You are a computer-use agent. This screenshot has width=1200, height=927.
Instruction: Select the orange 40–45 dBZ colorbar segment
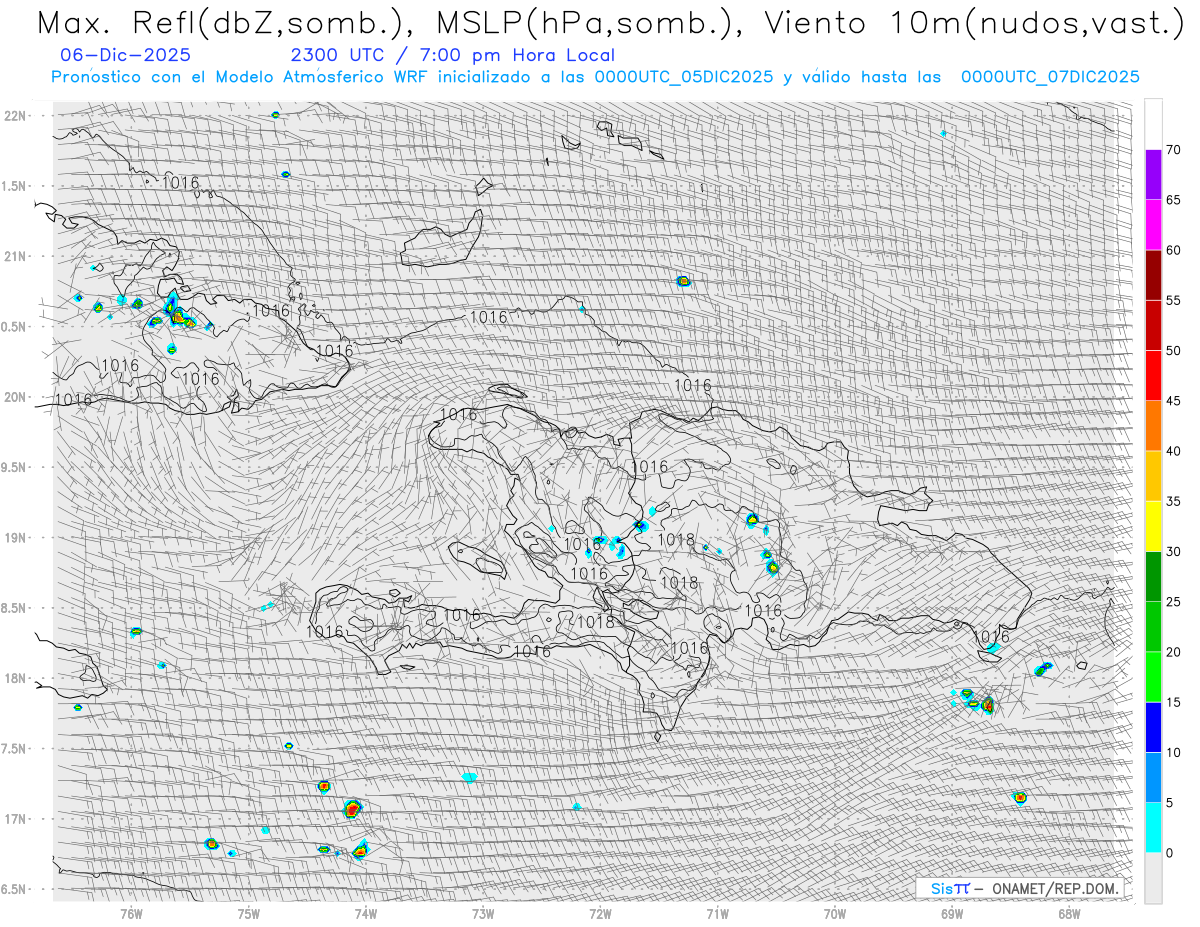point(1153,426)
